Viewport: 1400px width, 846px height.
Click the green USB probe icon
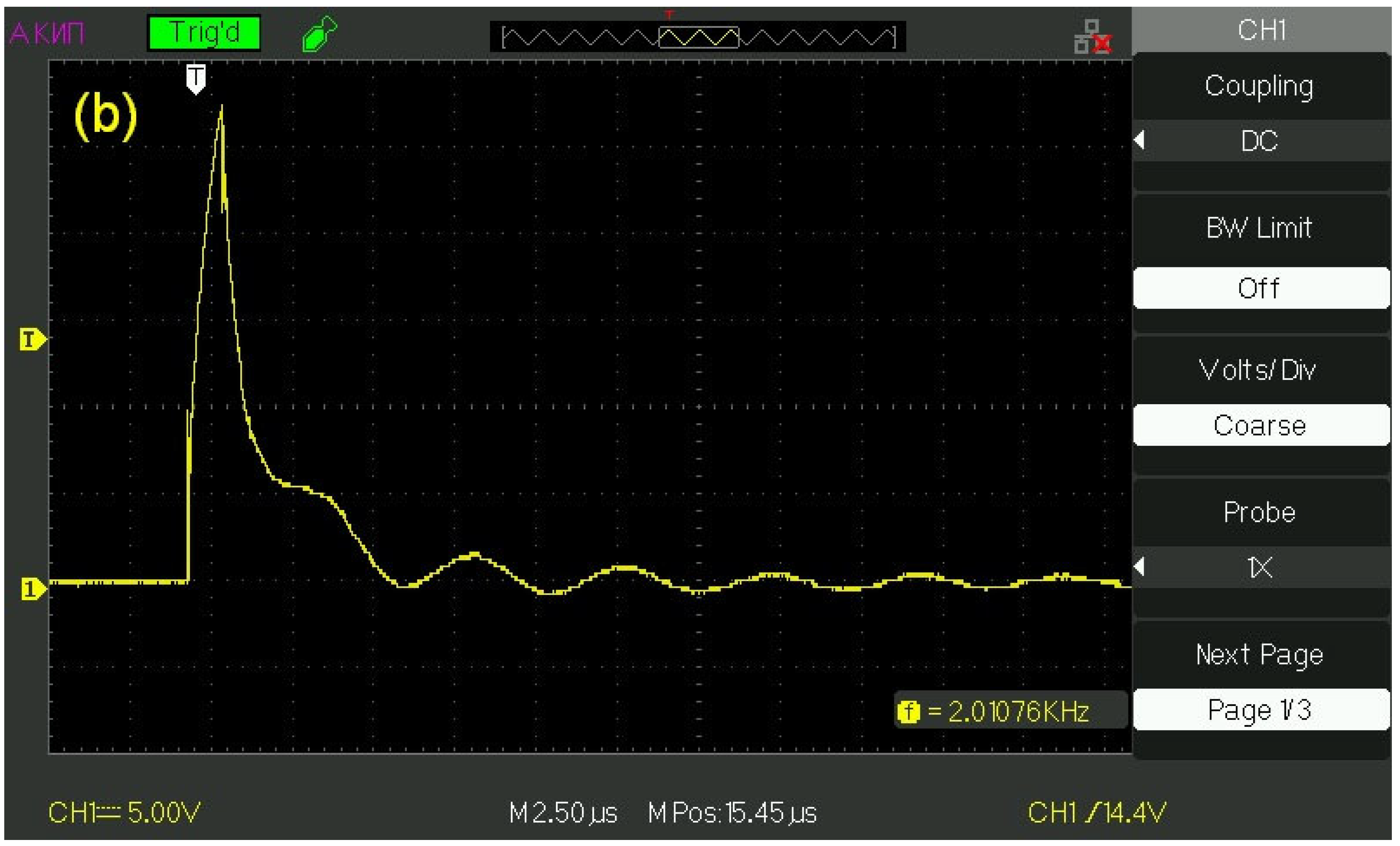click(x=319, y=34)
